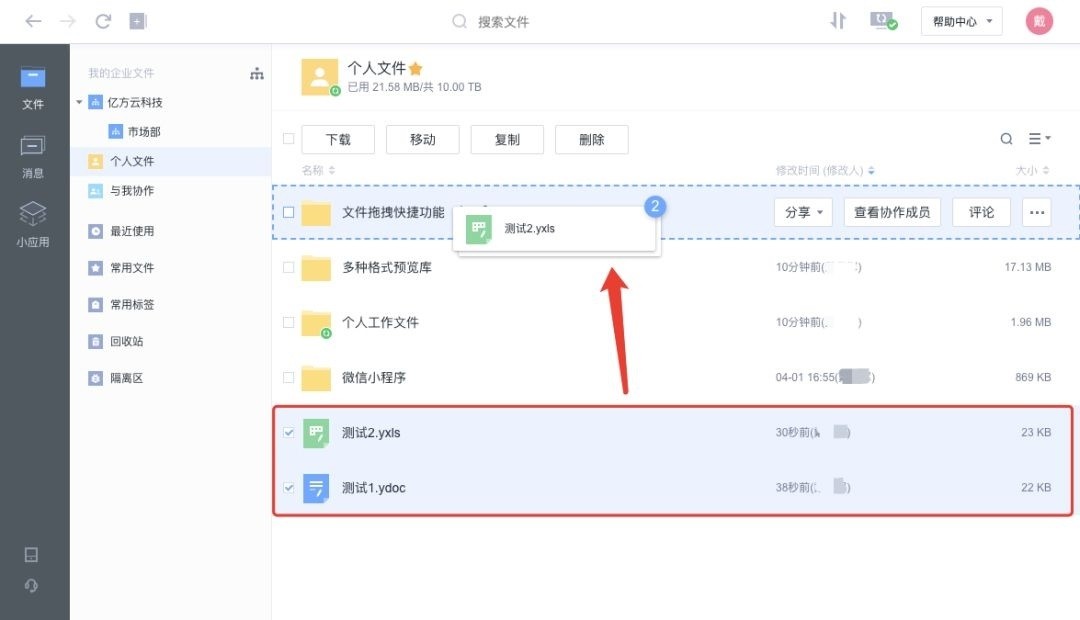The image size is (1080, 620).
Task: Check the select-all checkbox above the file list
Action: pyautogui.click(x=286, y=139)
